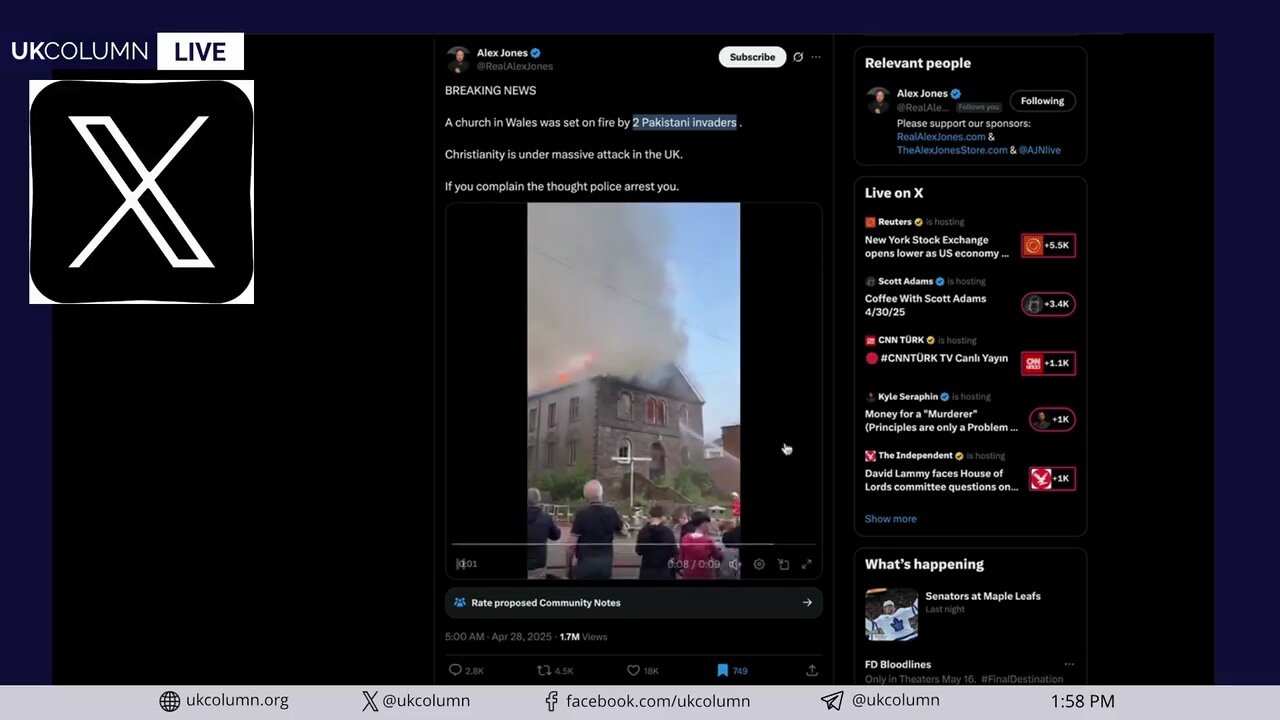Click Senators at Maple Leafs thumbnail
The width and height of the screenshot is (1280, 720).
click(x=891, y=614)
